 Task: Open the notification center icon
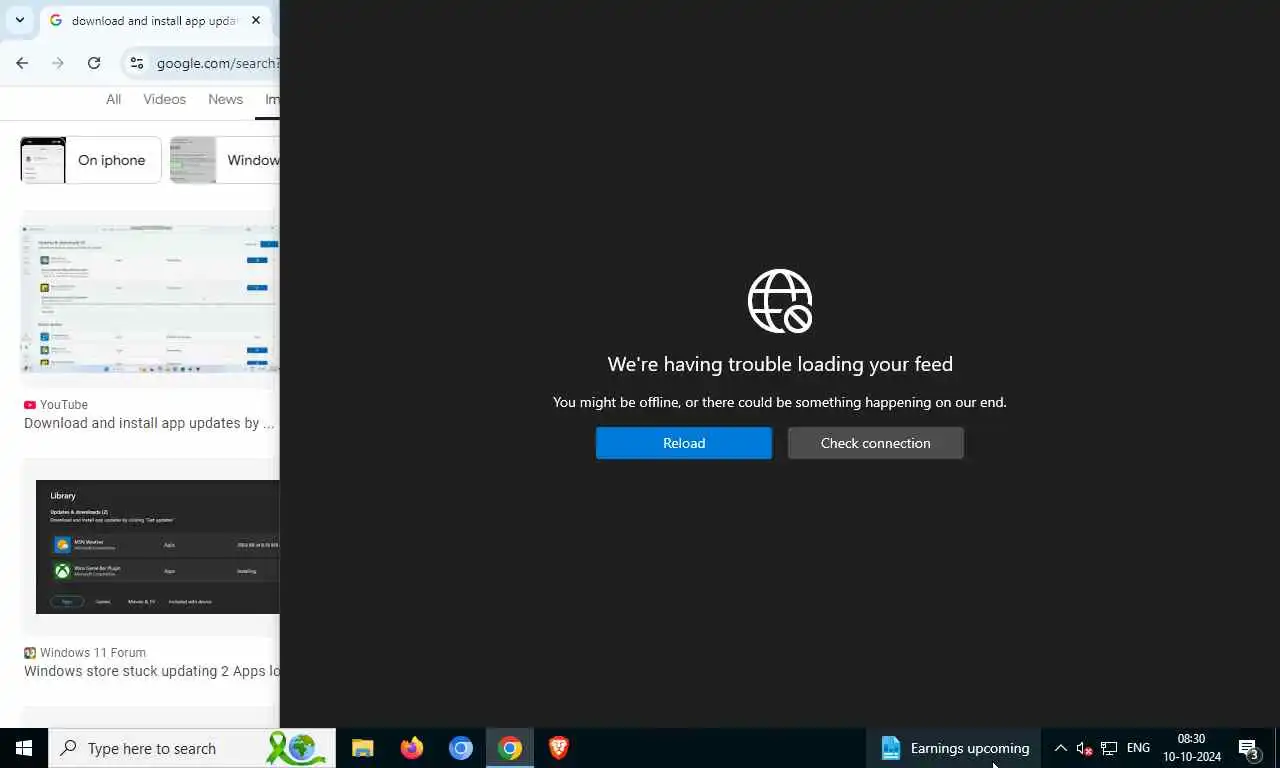1248,748
